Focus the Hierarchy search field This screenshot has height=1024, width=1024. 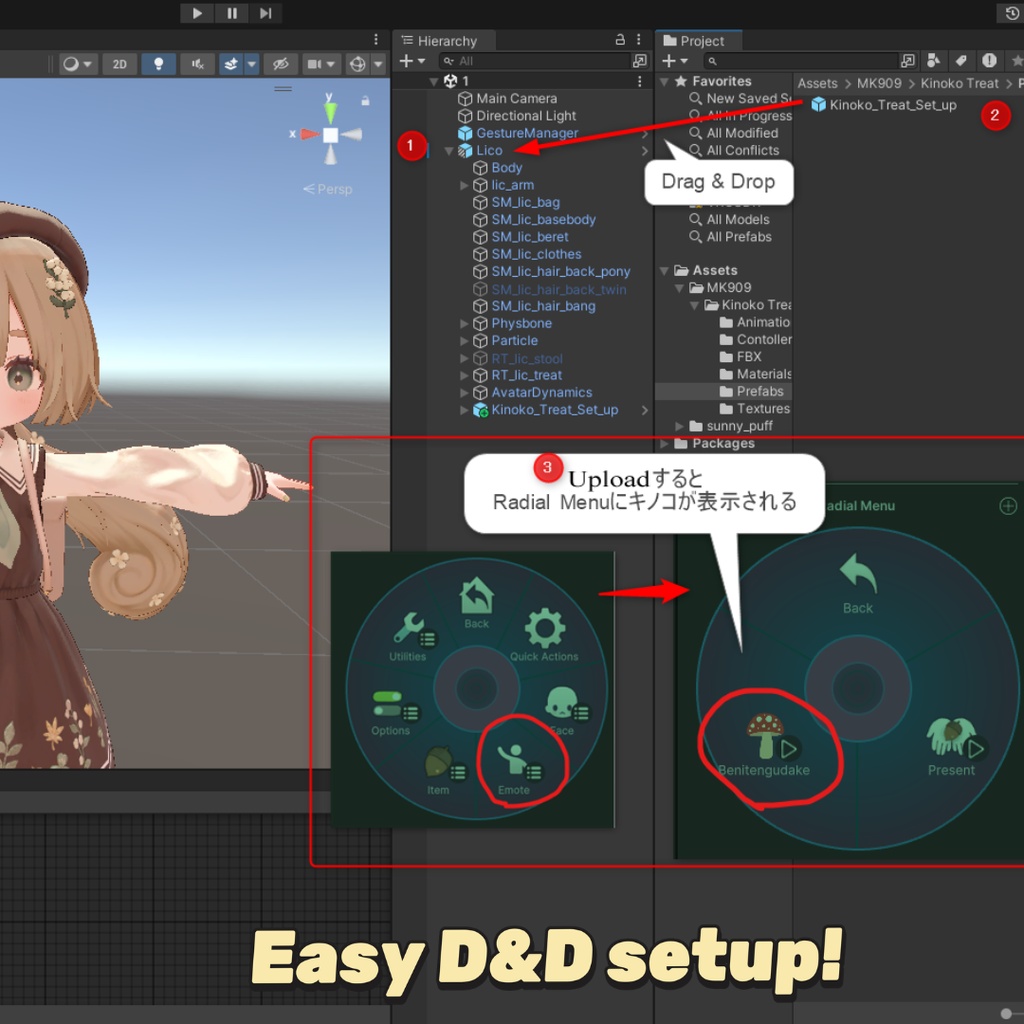pos(536,61)
